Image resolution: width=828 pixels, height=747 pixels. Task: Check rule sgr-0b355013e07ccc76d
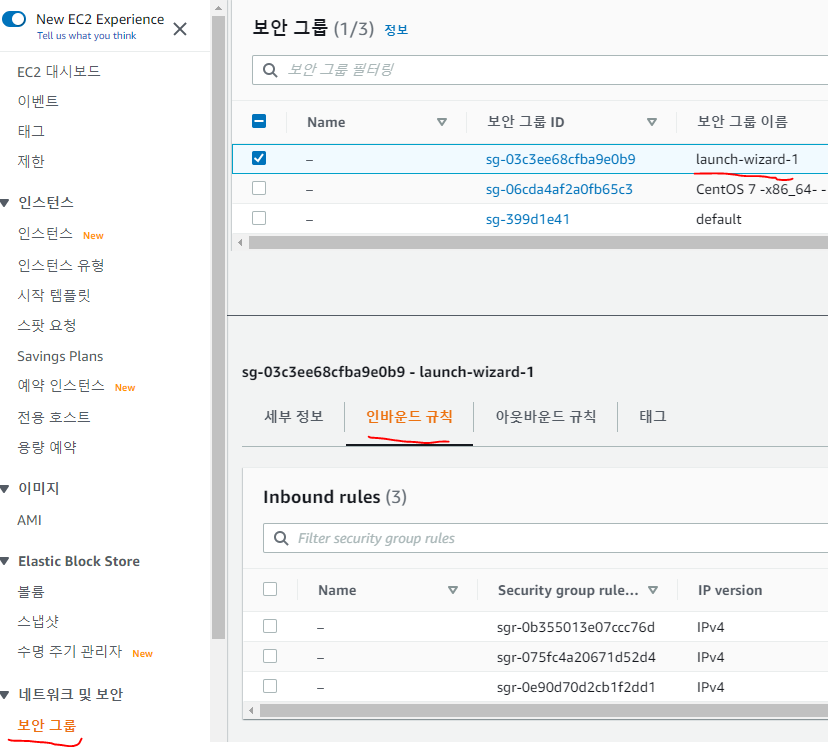270,626
